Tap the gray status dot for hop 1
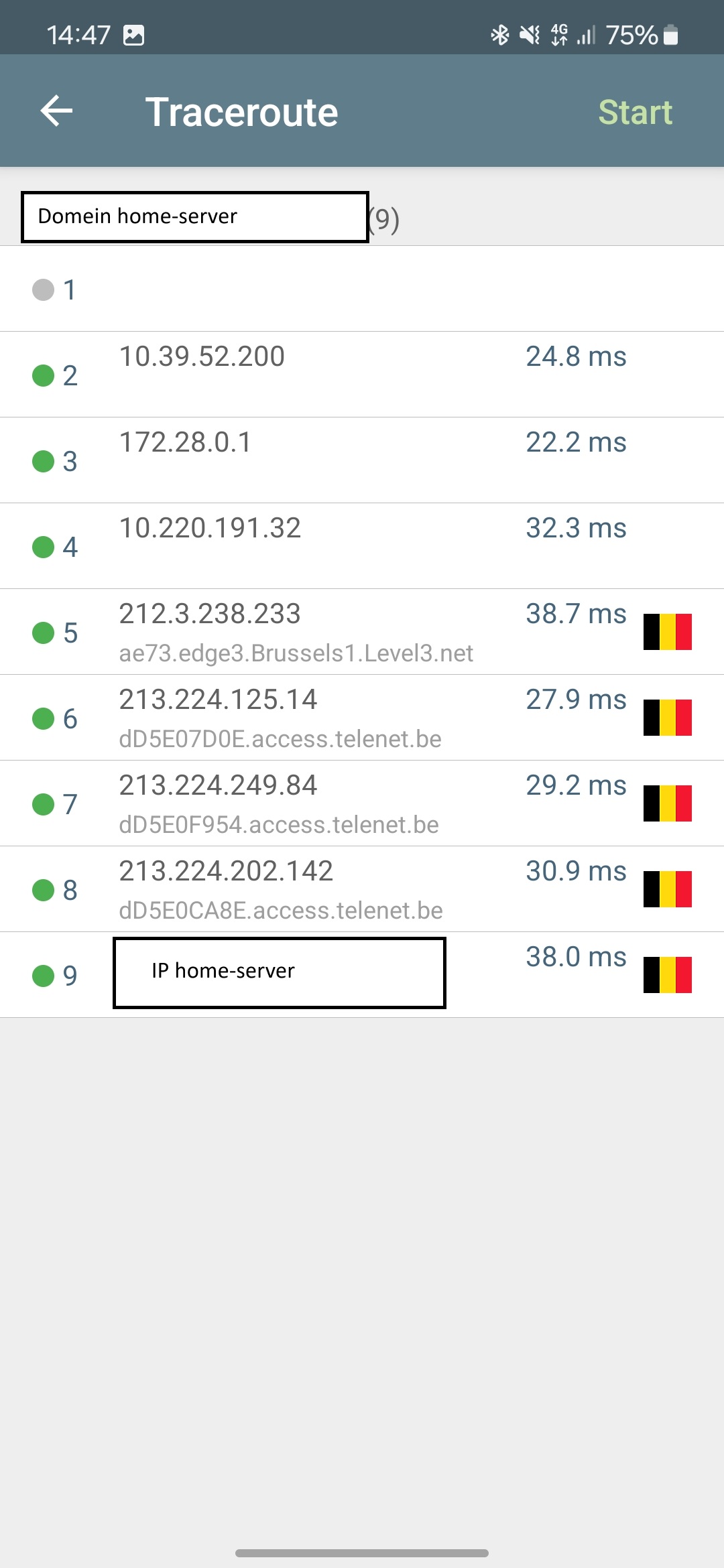 click(x=44, y=290)
